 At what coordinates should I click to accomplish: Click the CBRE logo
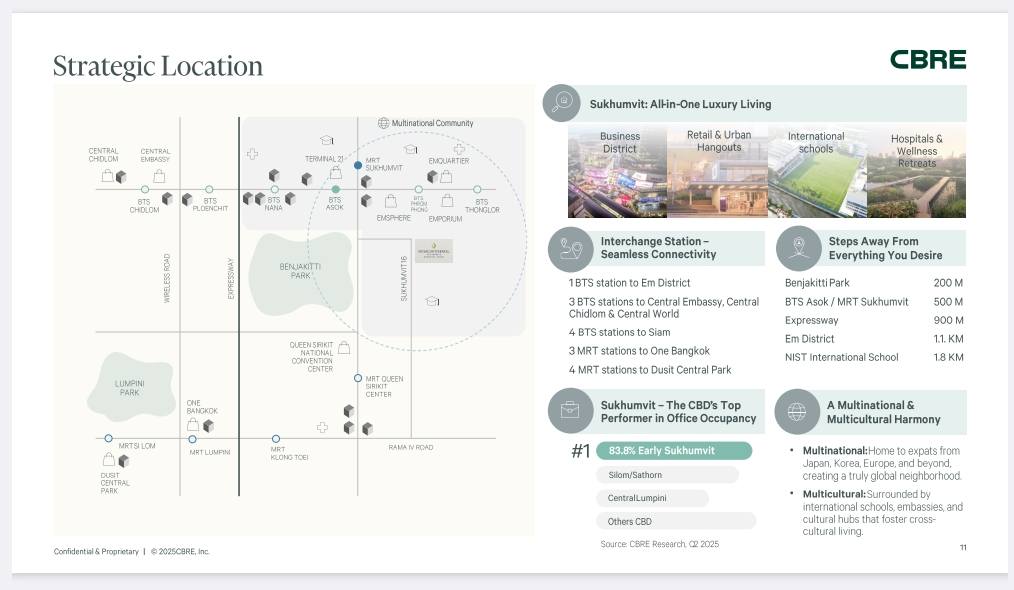928,60
